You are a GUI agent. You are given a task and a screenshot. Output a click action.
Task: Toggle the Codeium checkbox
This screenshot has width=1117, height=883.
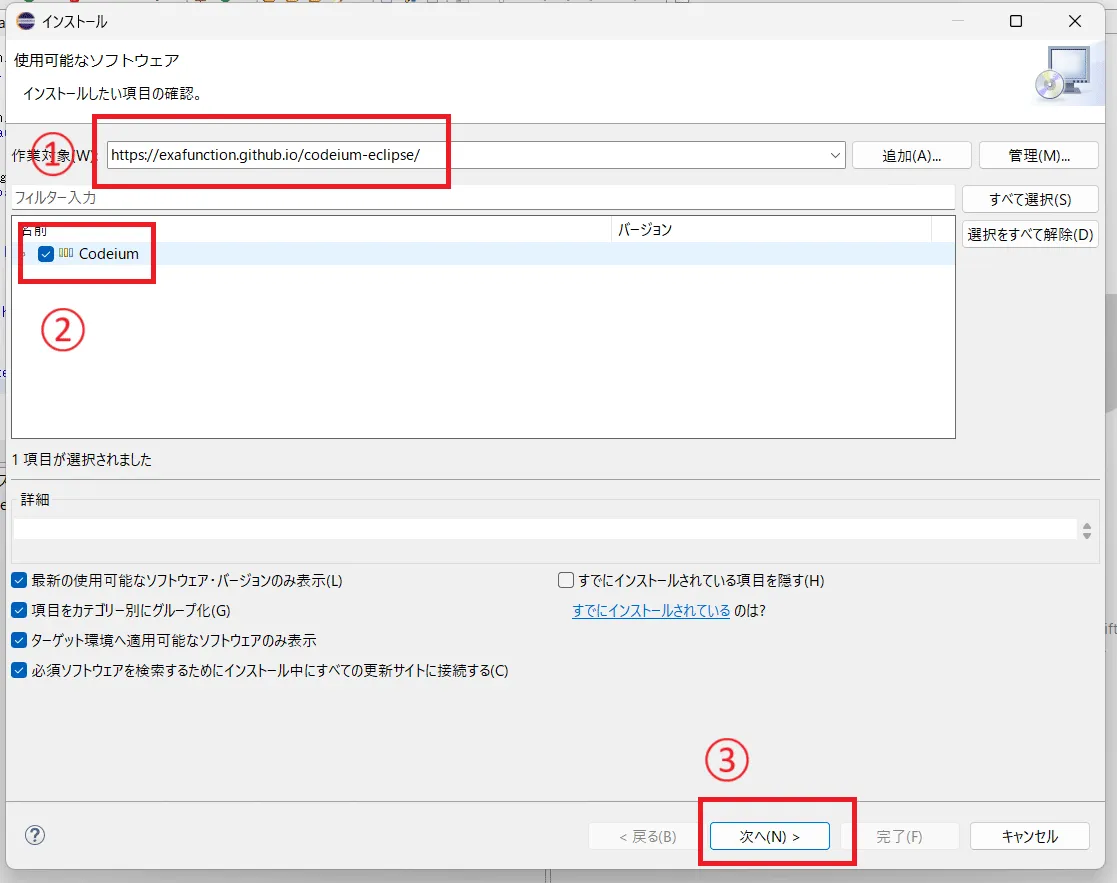click(x=46, y=254)
